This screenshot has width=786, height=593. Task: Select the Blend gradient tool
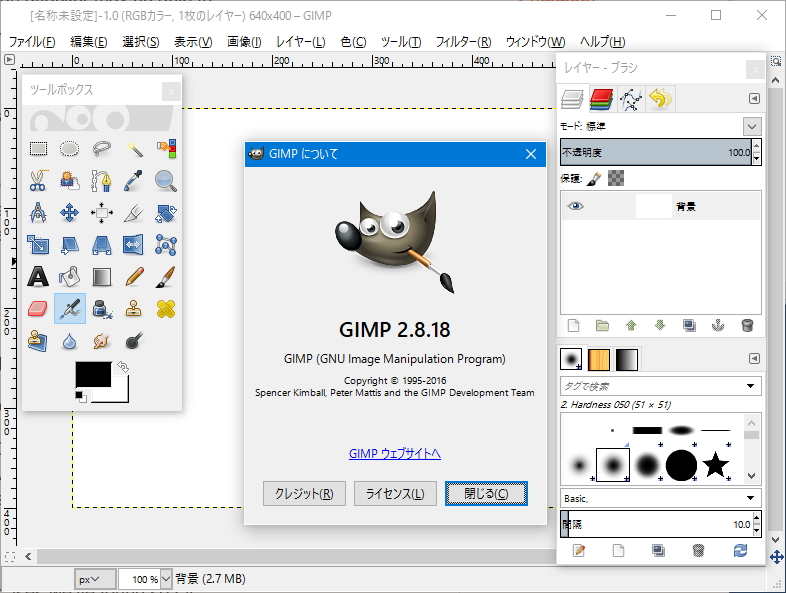[x=102, y=277]
